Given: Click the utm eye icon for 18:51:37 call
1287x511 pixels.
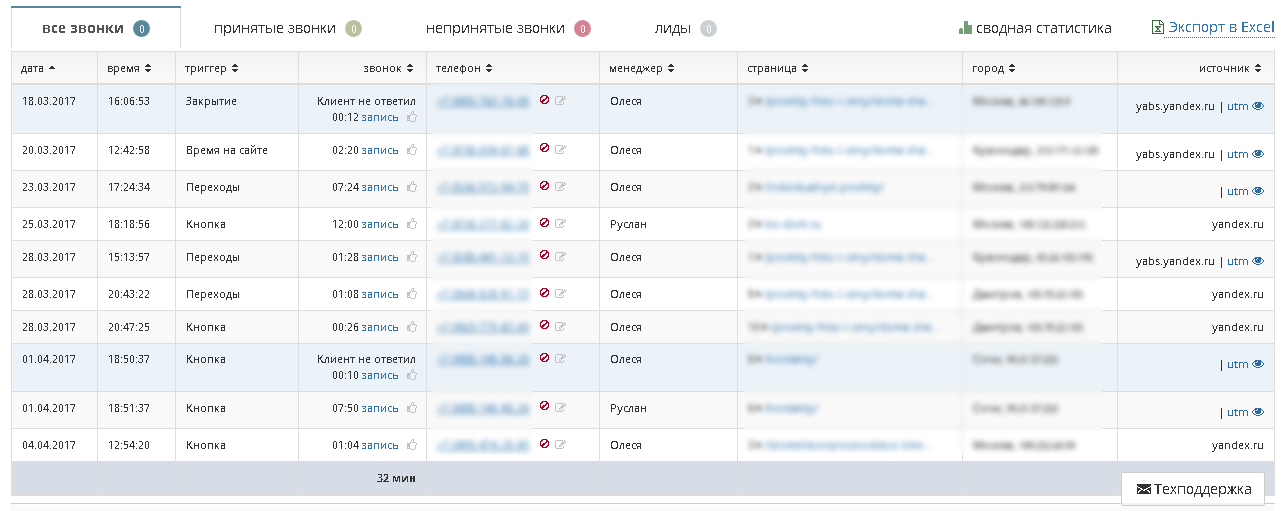Looking at the screenshot, I should point(1258,412).
